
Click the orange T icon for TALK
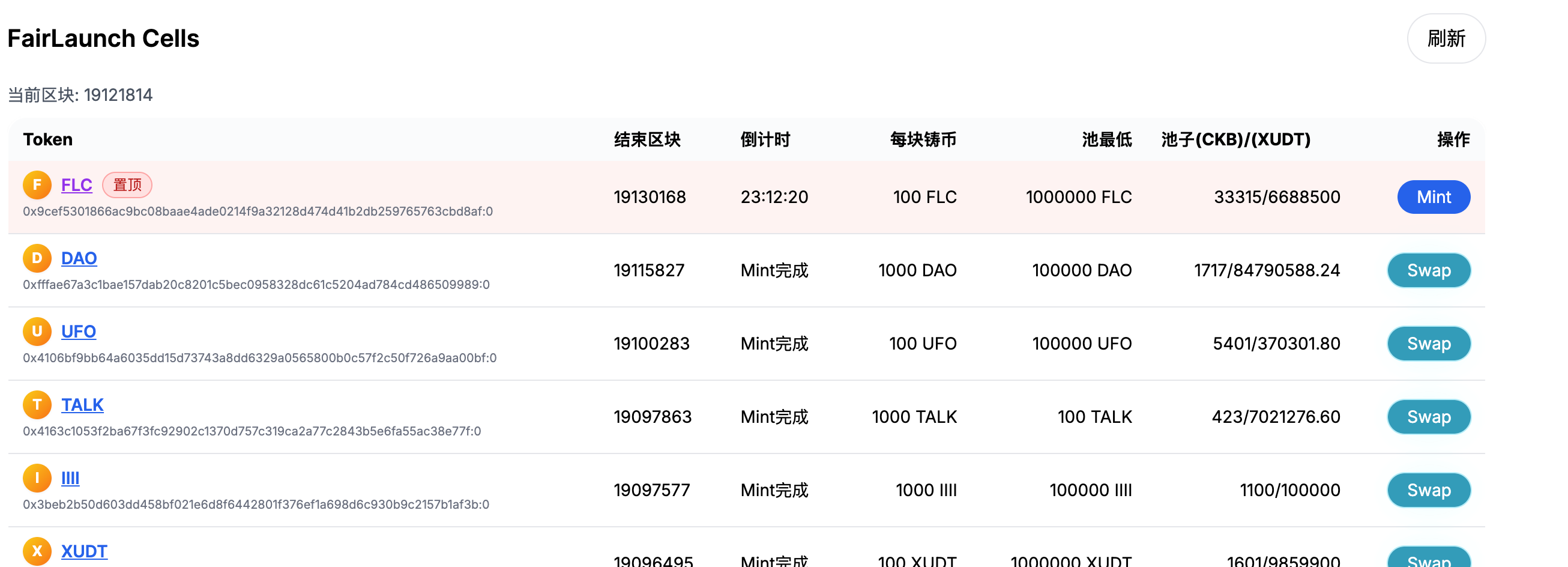37,404
